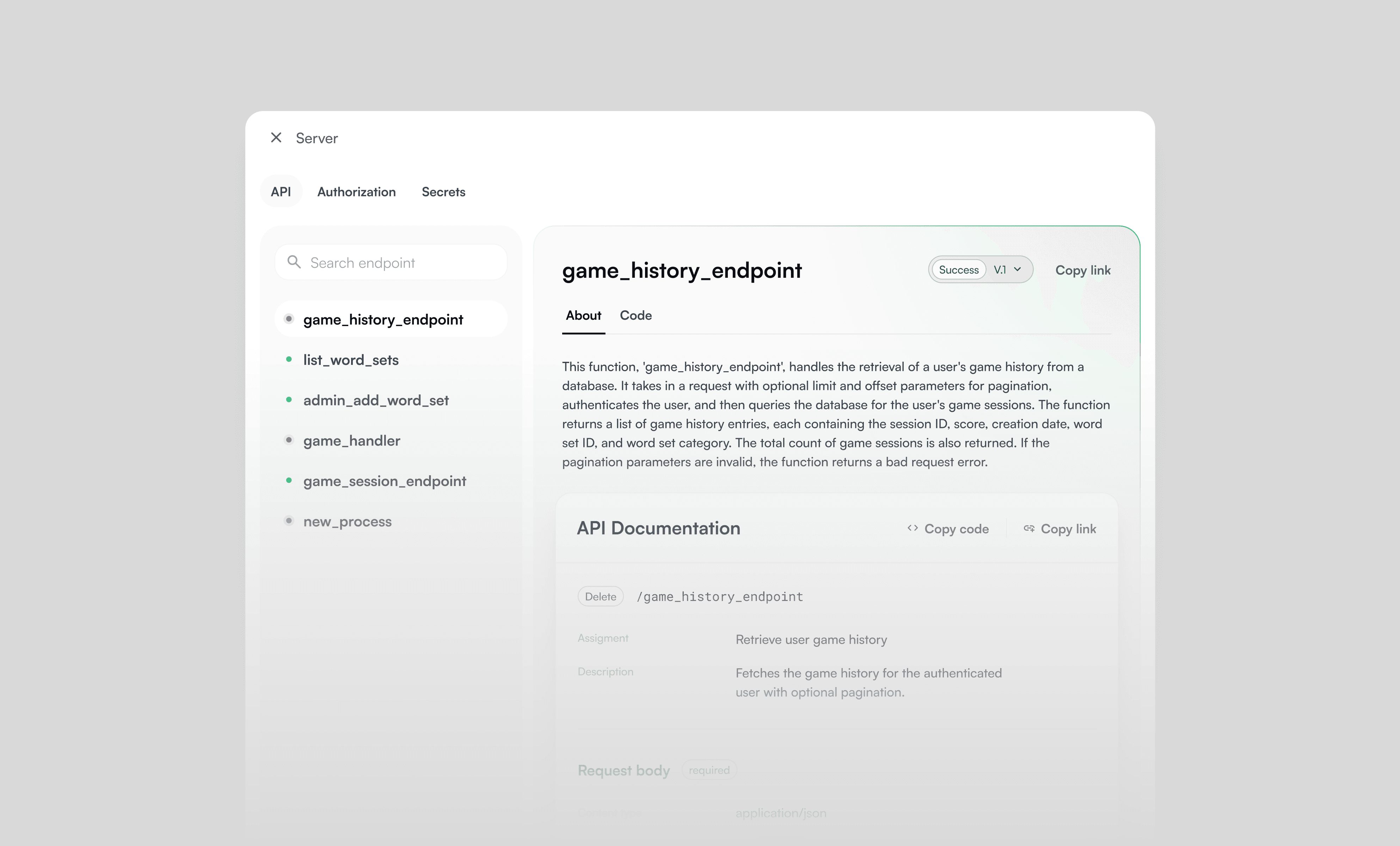The height and width of the screenshot is (846, 1400).
Task: Expand the V.1 version dropdown chevron
Action: point(1018,269)
